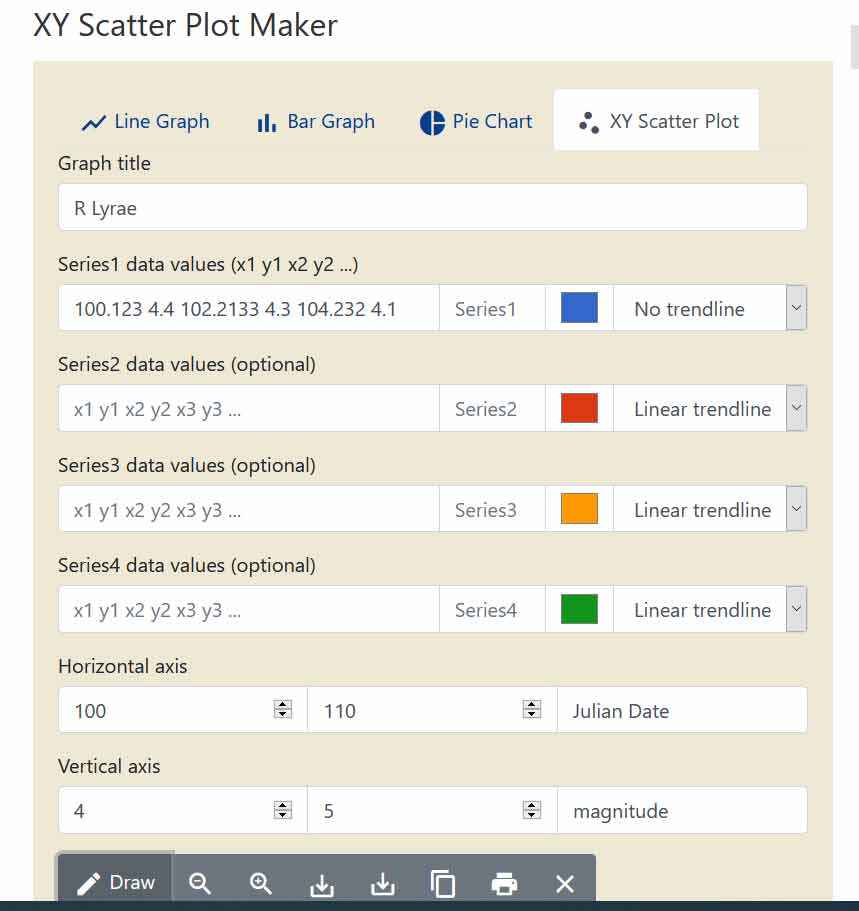Screen dimensions: 859x911
Task: Select the XY Scatter Plot tab
Action: click(x=657, y=121)
